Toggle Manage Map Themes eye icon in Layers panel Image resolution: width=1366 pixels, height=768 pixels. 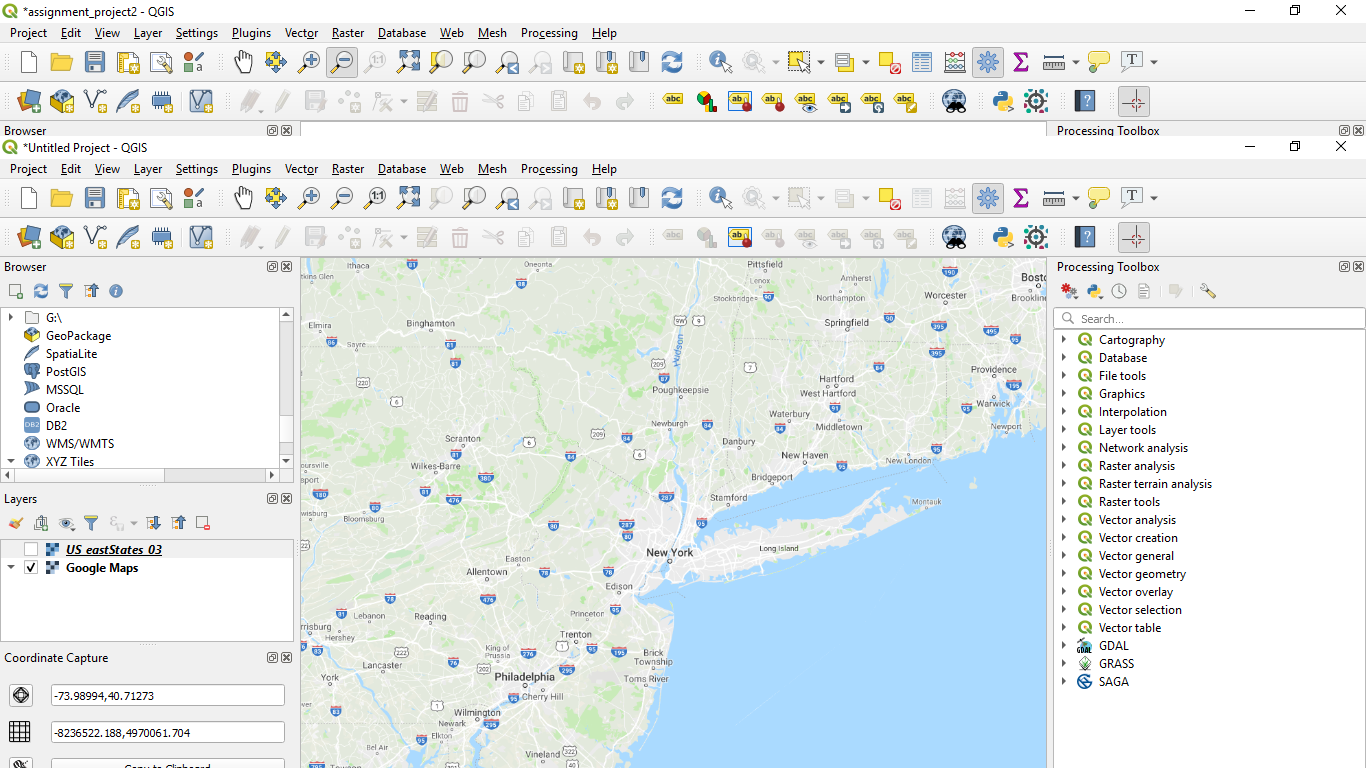click(67, 523)
